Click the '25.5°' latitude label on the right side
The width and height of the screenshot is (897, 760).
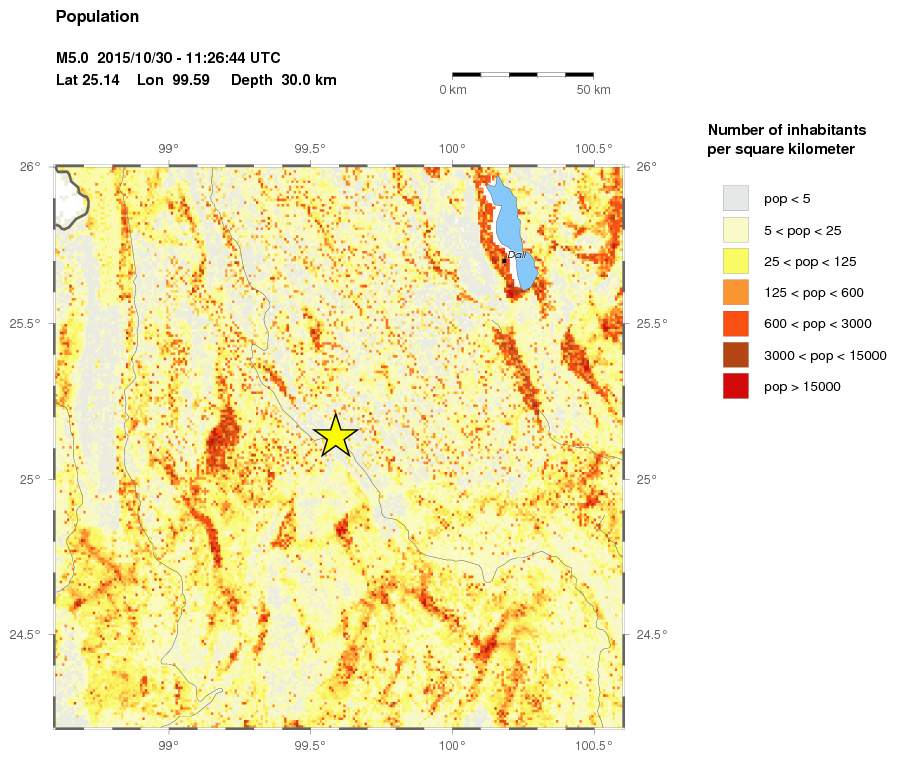pos(652,323)
